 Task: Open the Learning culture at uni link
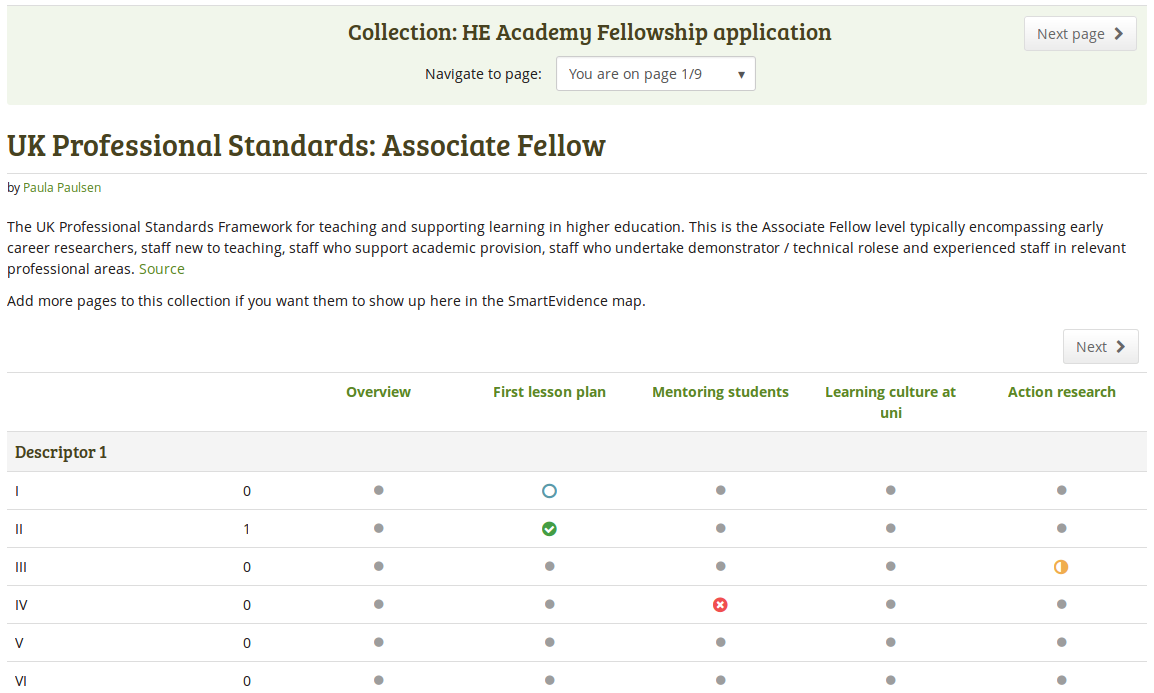pyautogui.click(x=891, y=402)
